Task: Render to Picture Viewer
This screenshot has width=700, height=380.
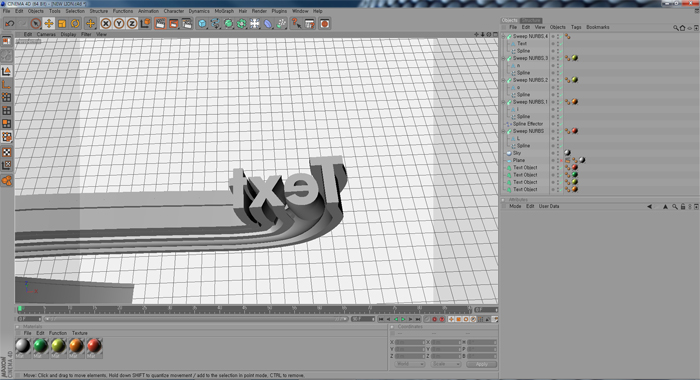Action: tap(174, 24)
